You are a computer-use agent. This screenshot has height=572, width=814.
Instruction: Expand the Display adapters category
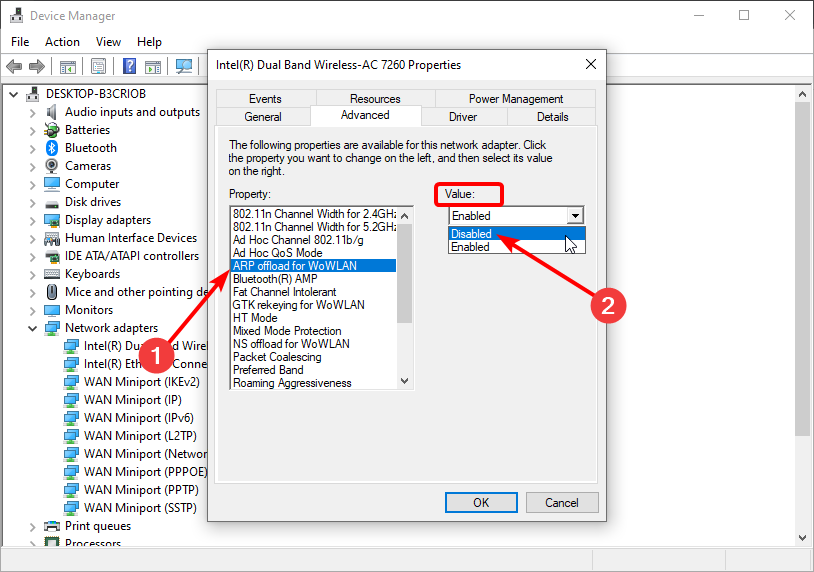click(33, 221)
